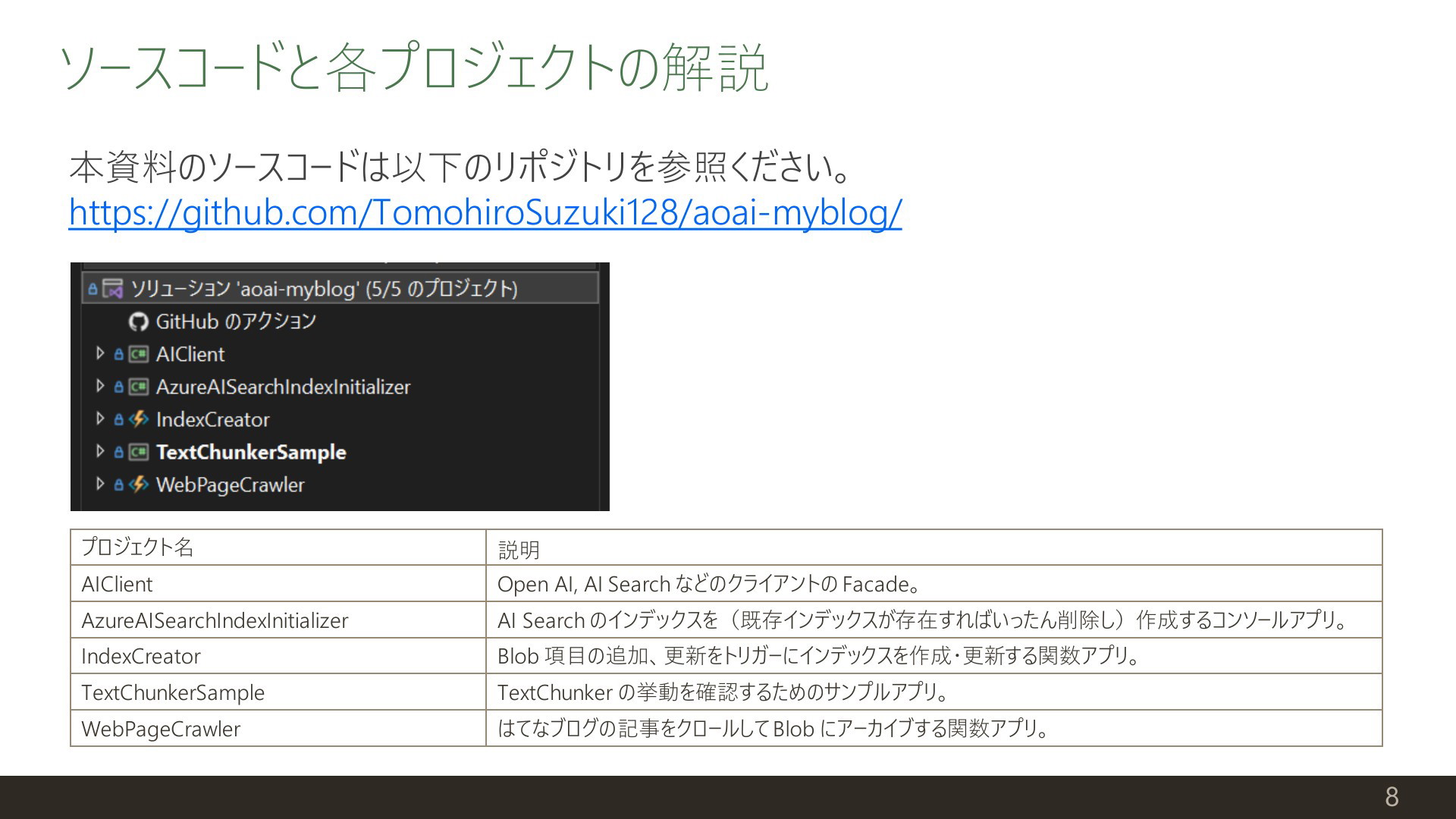Screen dimensions: 1456x819
Task: Select WebPageCrawler in the solution tree
Action: 231,485
